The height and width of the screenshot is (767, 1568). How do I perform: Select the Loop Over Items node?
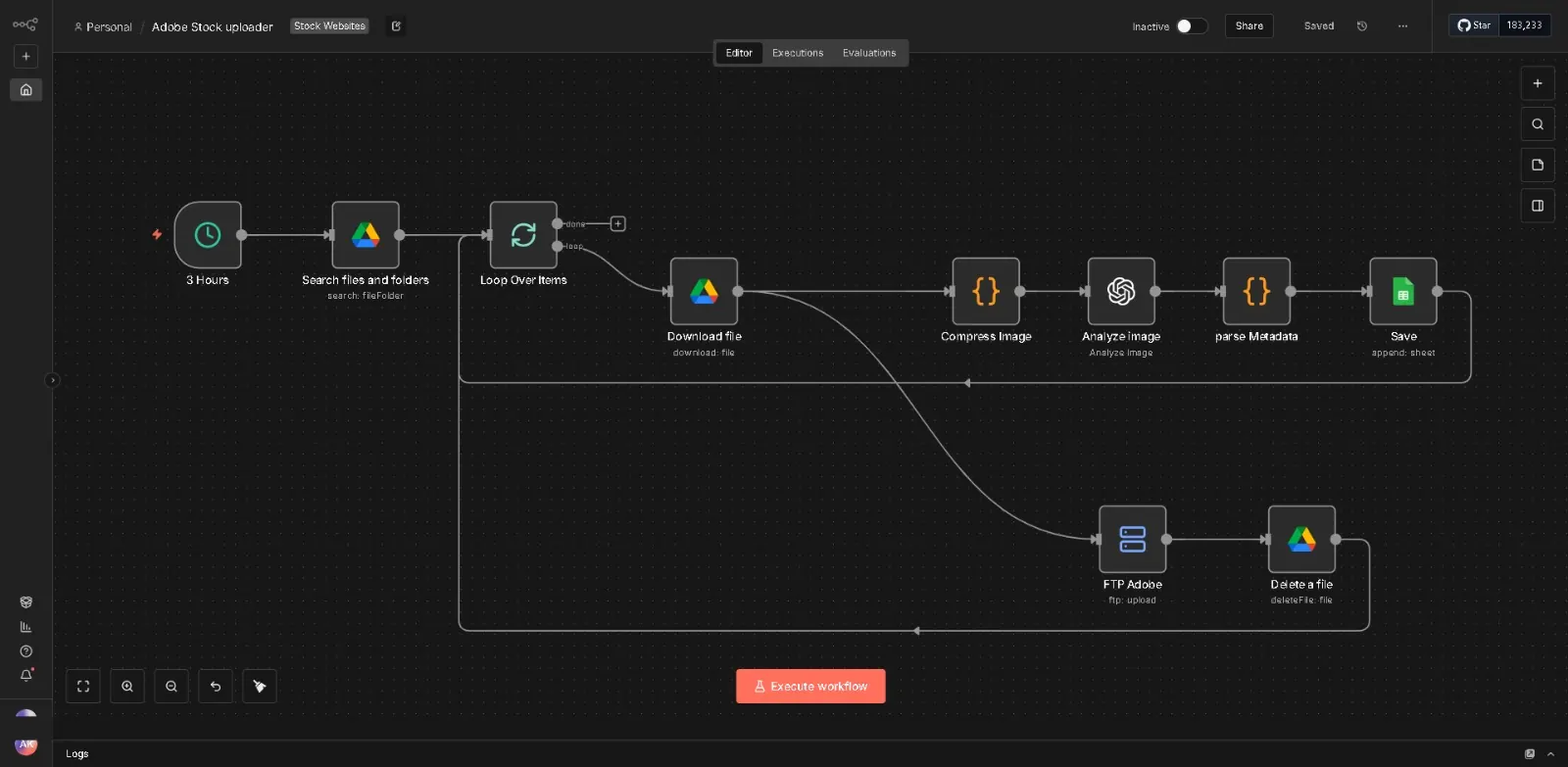[523, 235]
